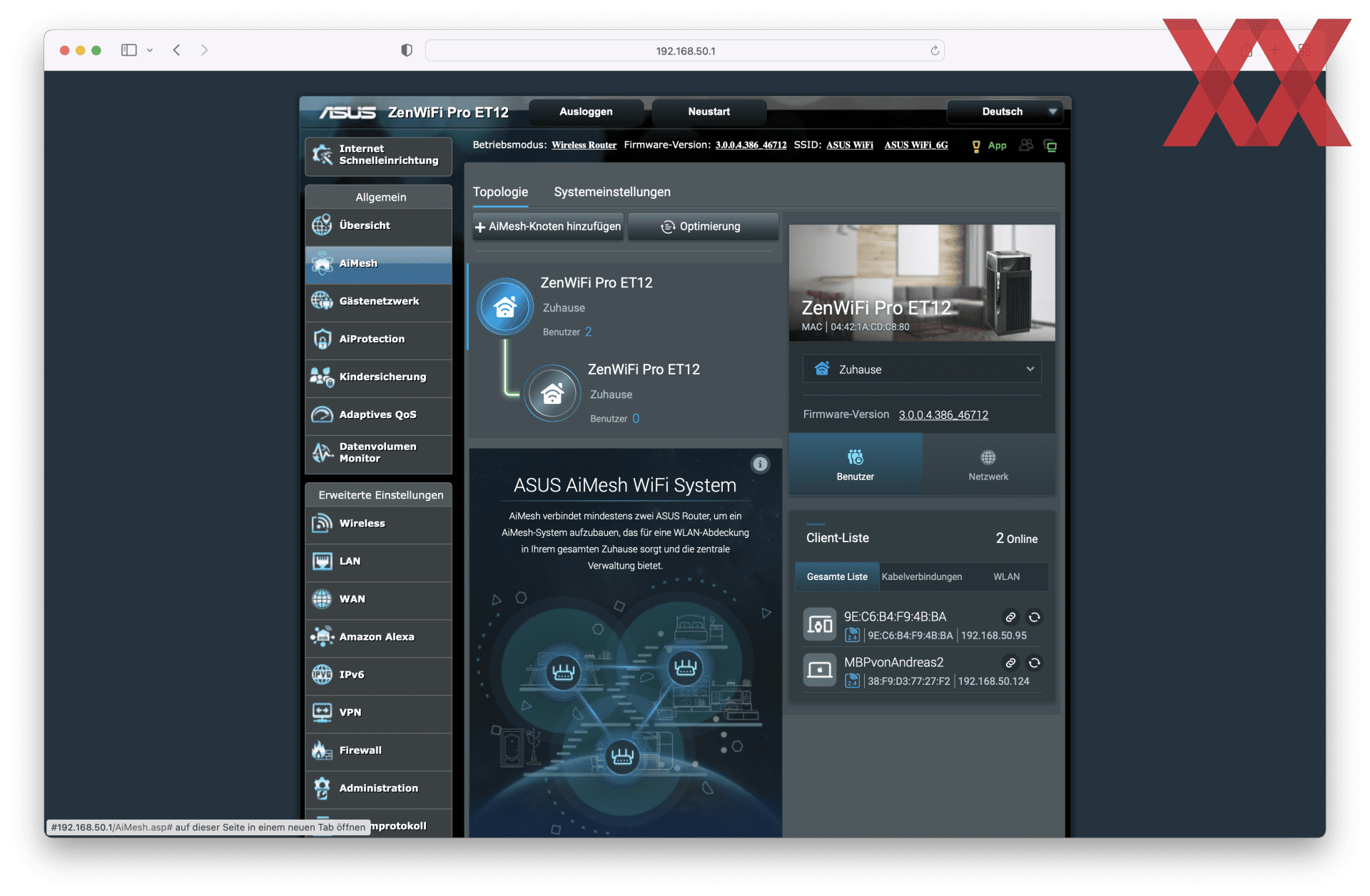Image resolution: width=1370 pixels, height=896 pixels.
Task: Expand the Zuhause location dropdown
Action: coord(921,370)
